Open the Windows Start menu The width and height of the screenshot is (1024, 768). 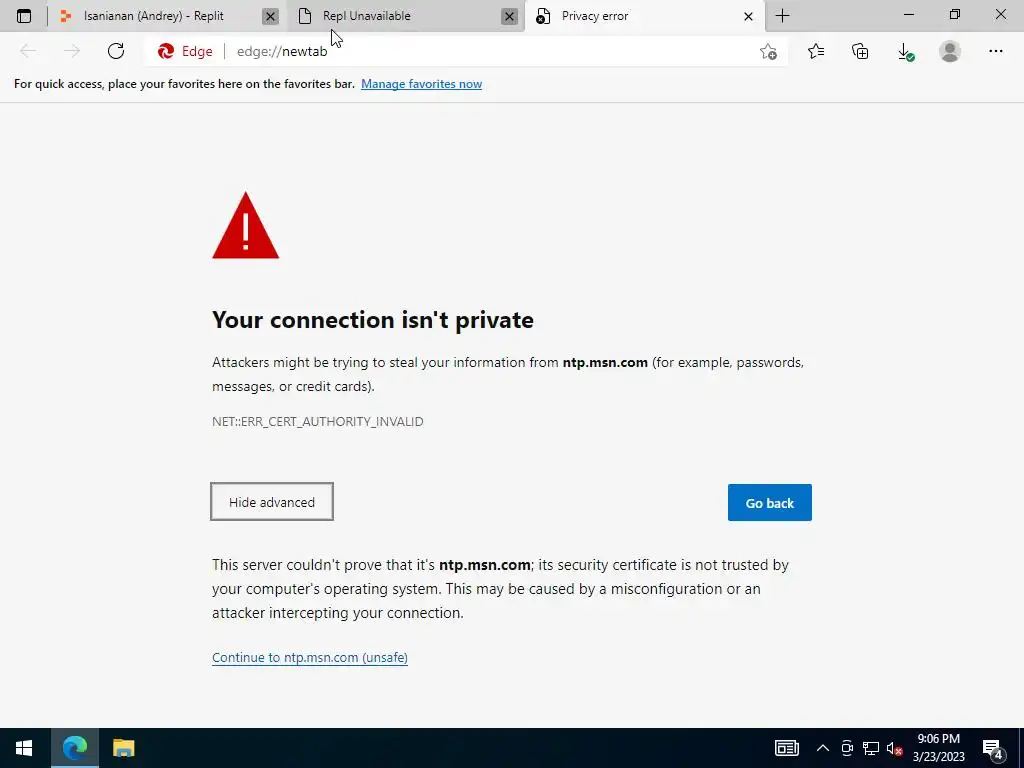point(24,748)
